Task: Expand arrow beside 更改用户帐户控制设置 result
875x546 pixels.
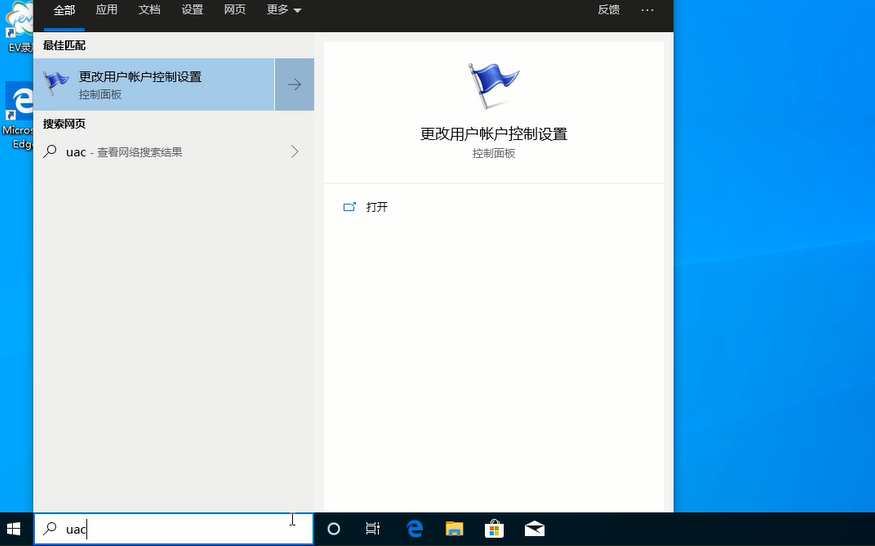Action: click(294, 85)
